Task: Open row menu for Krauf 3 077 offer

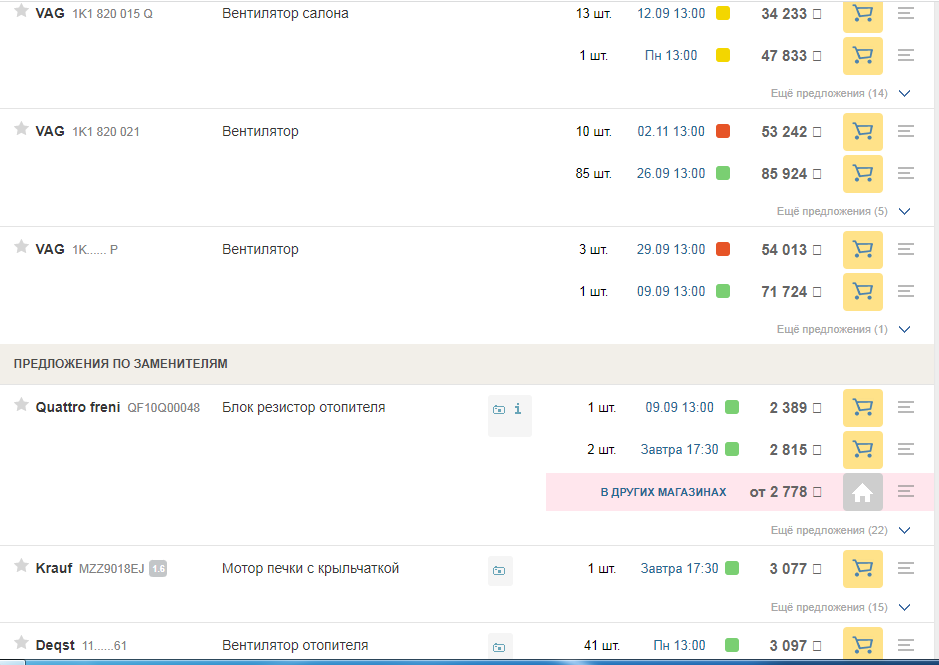Action: point(906,569)
